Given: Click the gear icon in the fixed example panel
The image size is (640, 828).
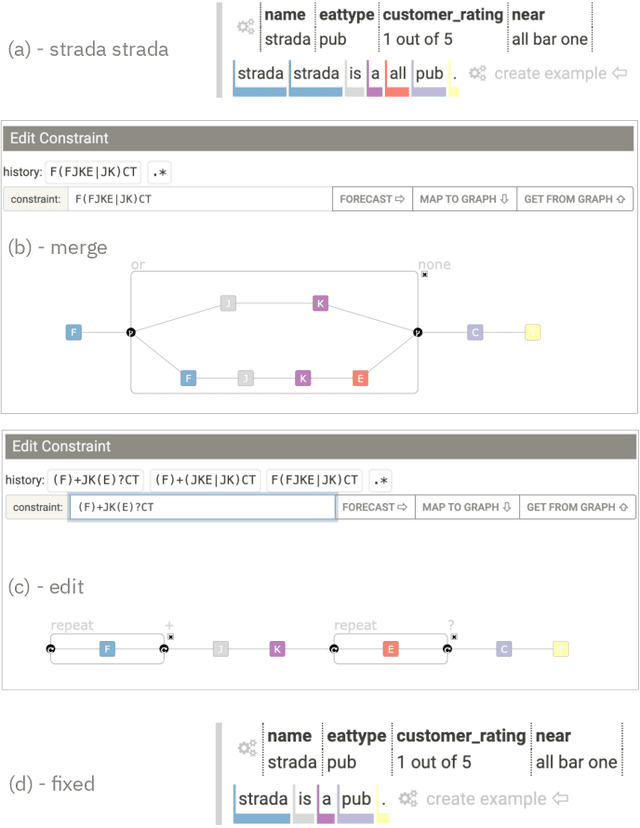Looking at the screenshot, I should click(x=246, y=748).
